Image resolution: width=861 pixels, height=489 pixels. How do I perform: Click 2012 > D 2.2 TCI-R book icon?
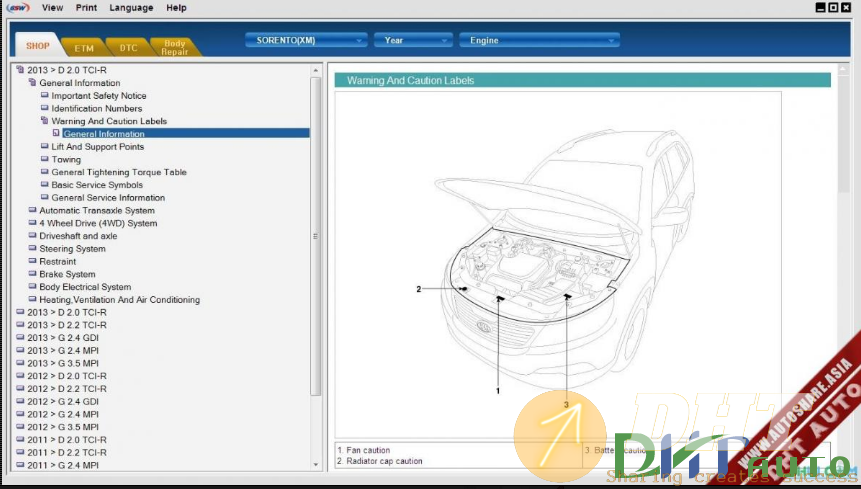[20, 388]
